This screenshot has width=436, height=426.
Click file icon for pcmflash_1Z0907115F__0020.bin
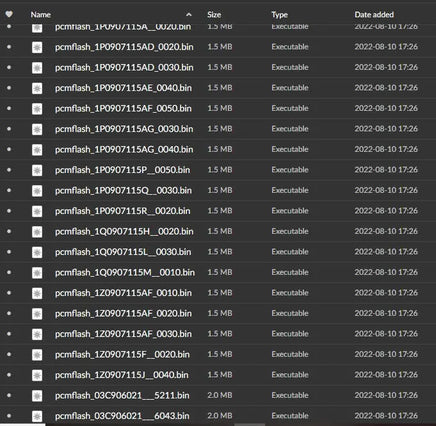[x=37, y=355]
